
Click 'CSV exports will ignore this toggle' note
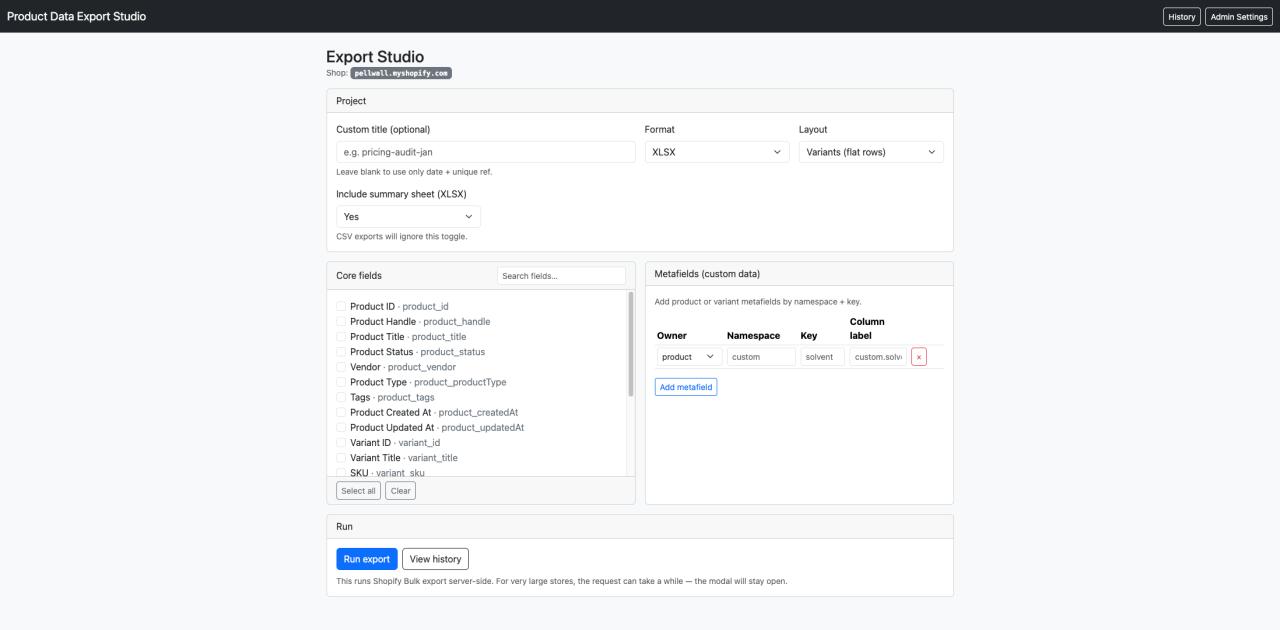pyautogui.click(x=401, y=237)
